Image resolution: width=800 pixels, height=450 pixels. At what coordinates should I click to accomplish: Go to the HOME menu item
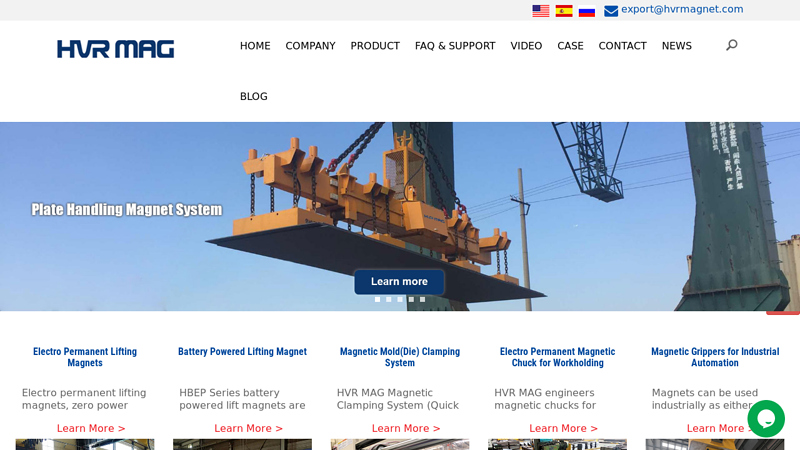[255, 46]
